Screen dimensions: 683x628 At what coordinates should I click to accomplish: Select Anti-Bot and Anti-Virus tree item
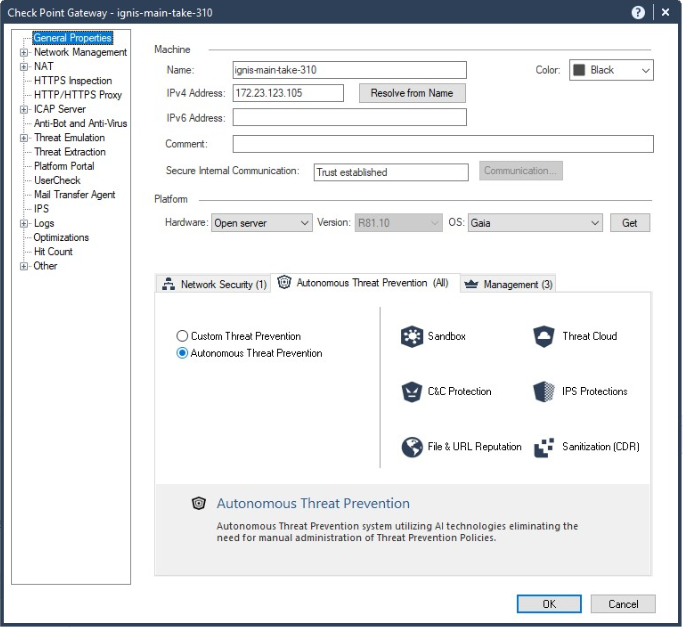point(81,124)
